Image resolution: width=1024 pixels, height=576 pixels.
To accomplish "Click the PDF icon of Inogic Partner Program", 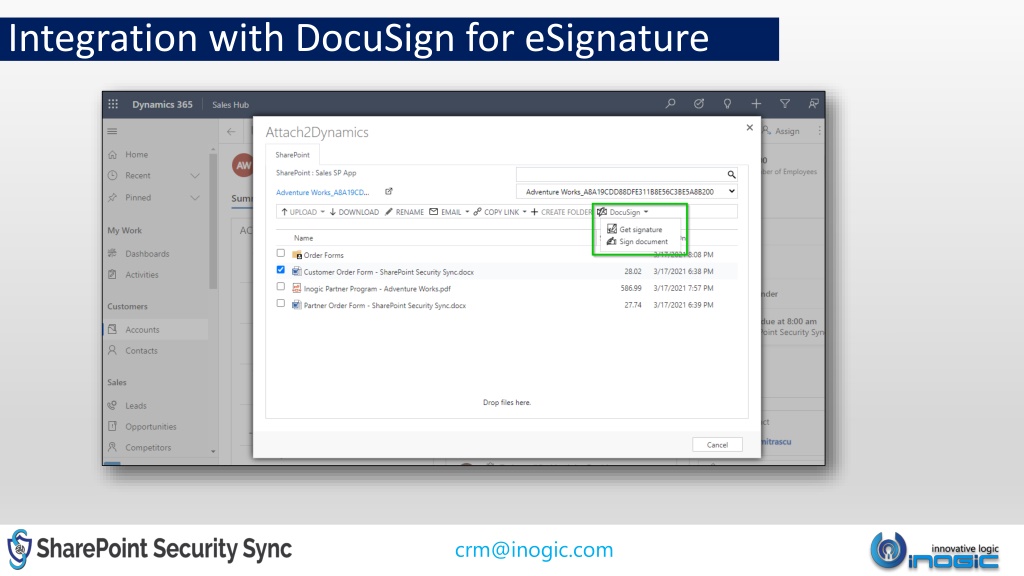I will click(296, 288).
